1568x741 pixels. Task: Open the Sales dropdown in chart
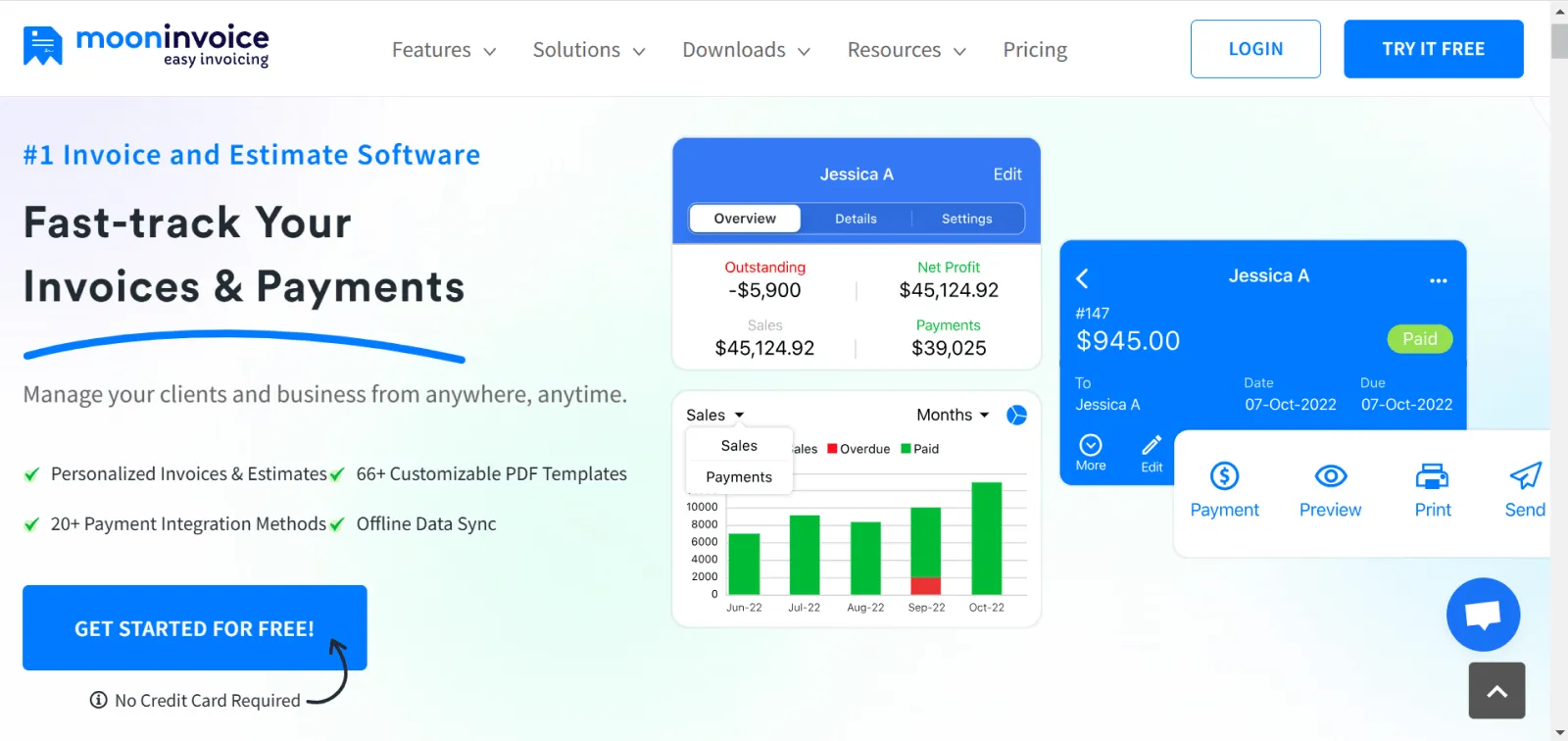[x=715, y=415]
